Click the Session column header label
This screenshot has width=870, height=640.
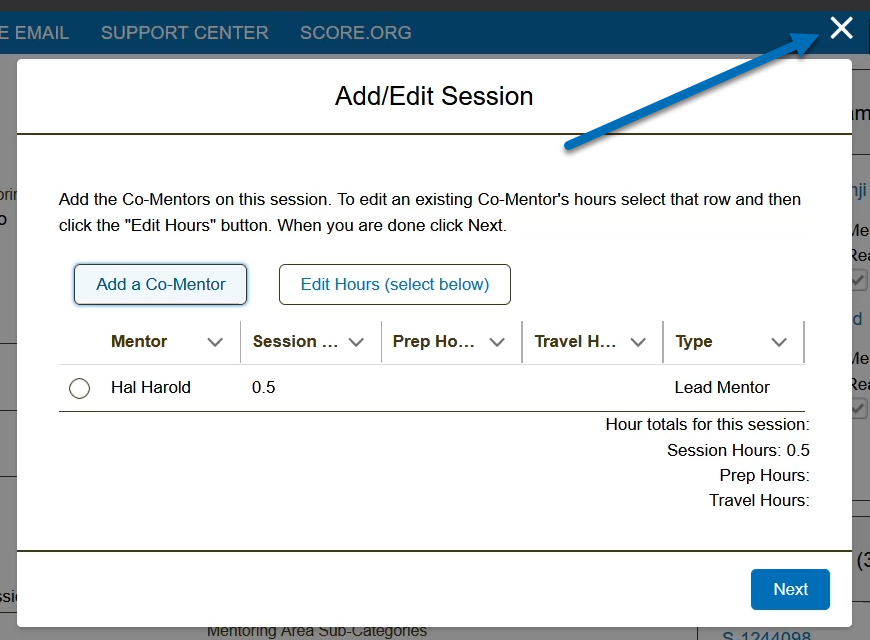[x=295, y=341]
